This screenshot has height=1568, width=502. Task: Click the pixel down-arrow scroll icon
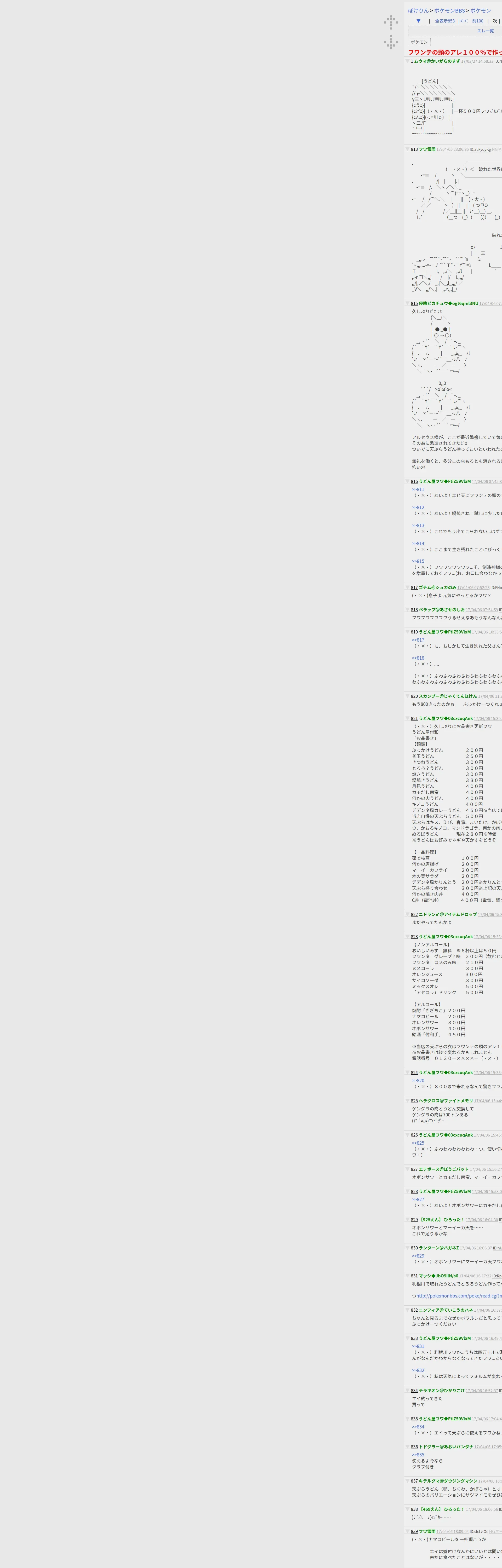391,42
